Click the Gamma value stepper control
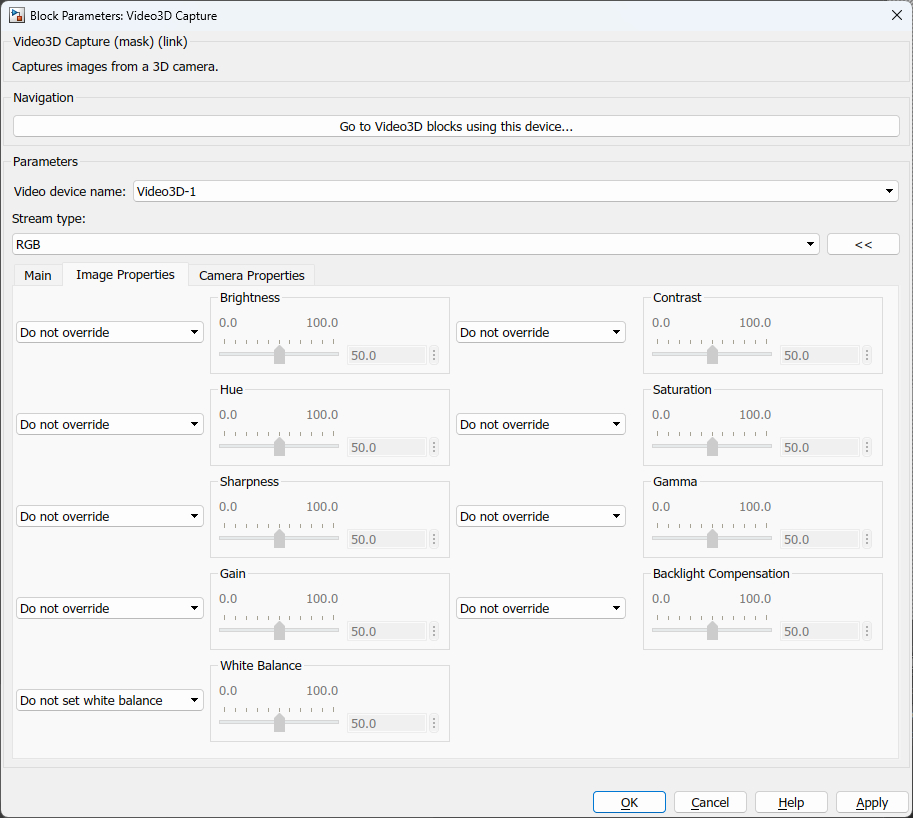 pyautogui.click(x=866, y=539)
